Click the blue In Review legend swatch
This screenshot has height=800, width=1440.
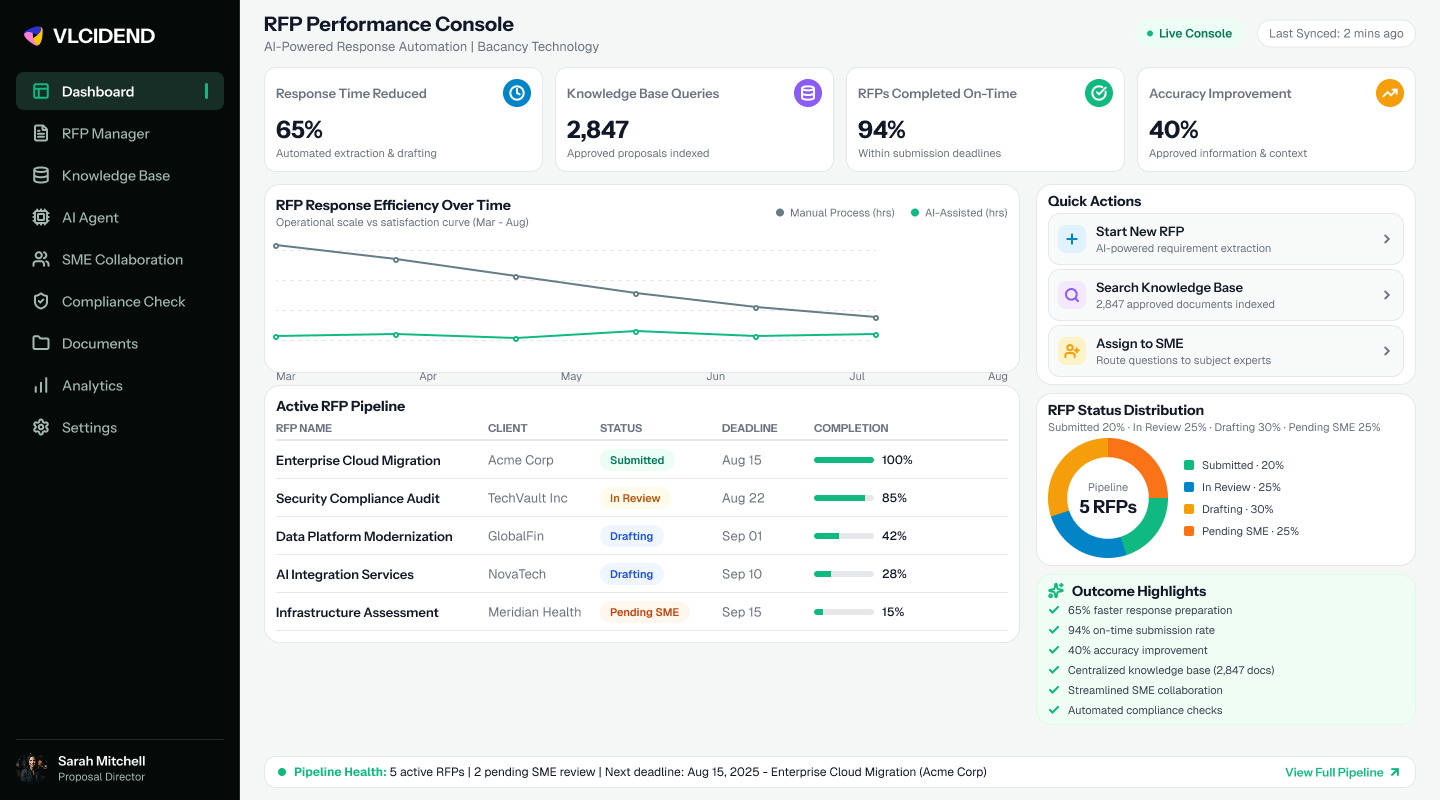pyautogui.click(x=1189, y=487)
